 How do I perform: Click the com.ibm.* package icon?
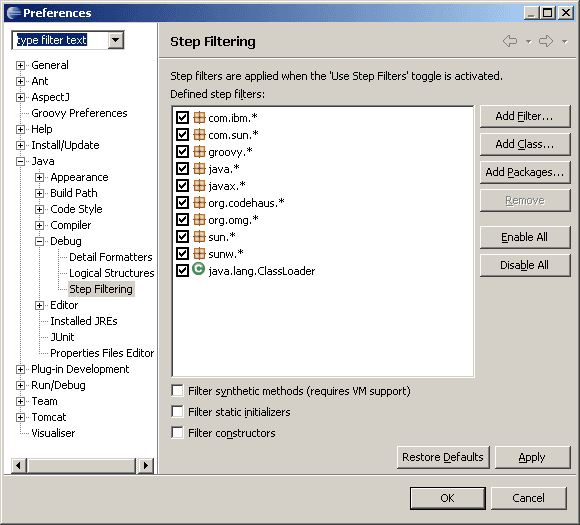(199, 118)
